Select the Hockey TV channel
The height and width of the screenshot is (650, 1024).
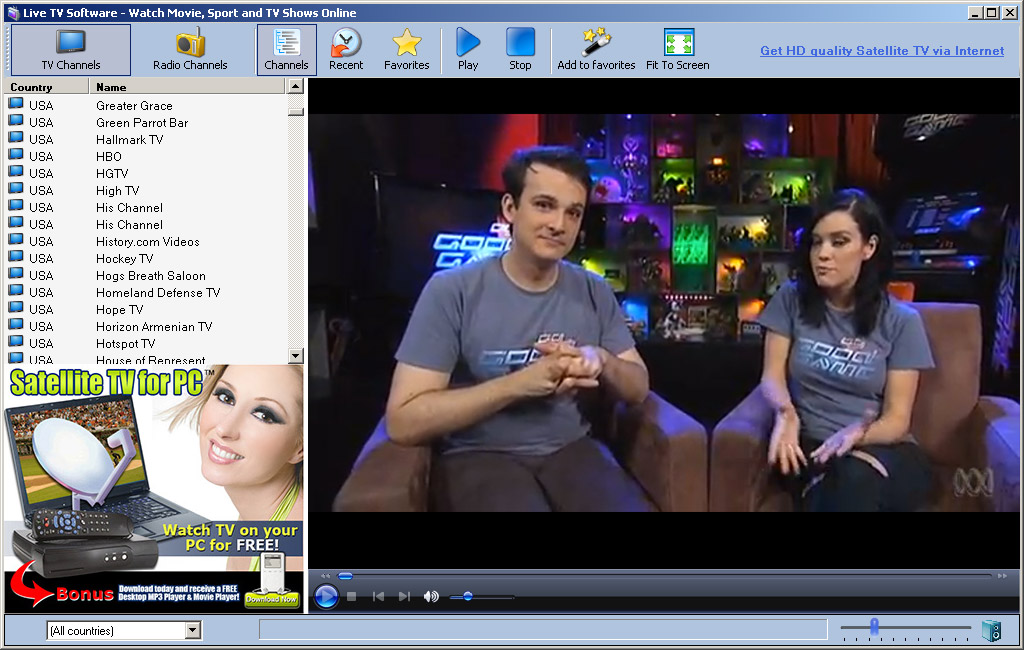pos(124,259)
